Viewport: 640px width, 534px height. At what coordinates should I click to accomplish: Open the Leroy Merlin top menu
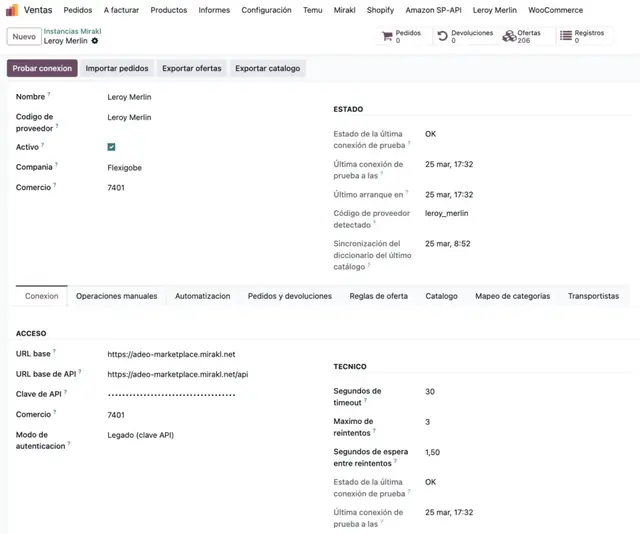pyautogui.click(x=495, y=10)
